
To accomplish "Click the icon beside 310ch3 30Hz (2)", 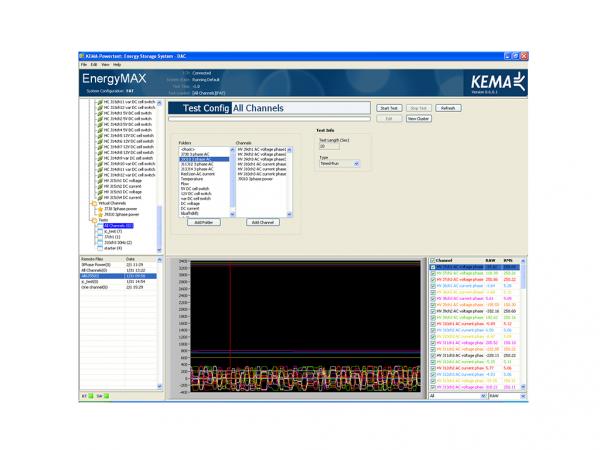I will click(x=100, y=243).
